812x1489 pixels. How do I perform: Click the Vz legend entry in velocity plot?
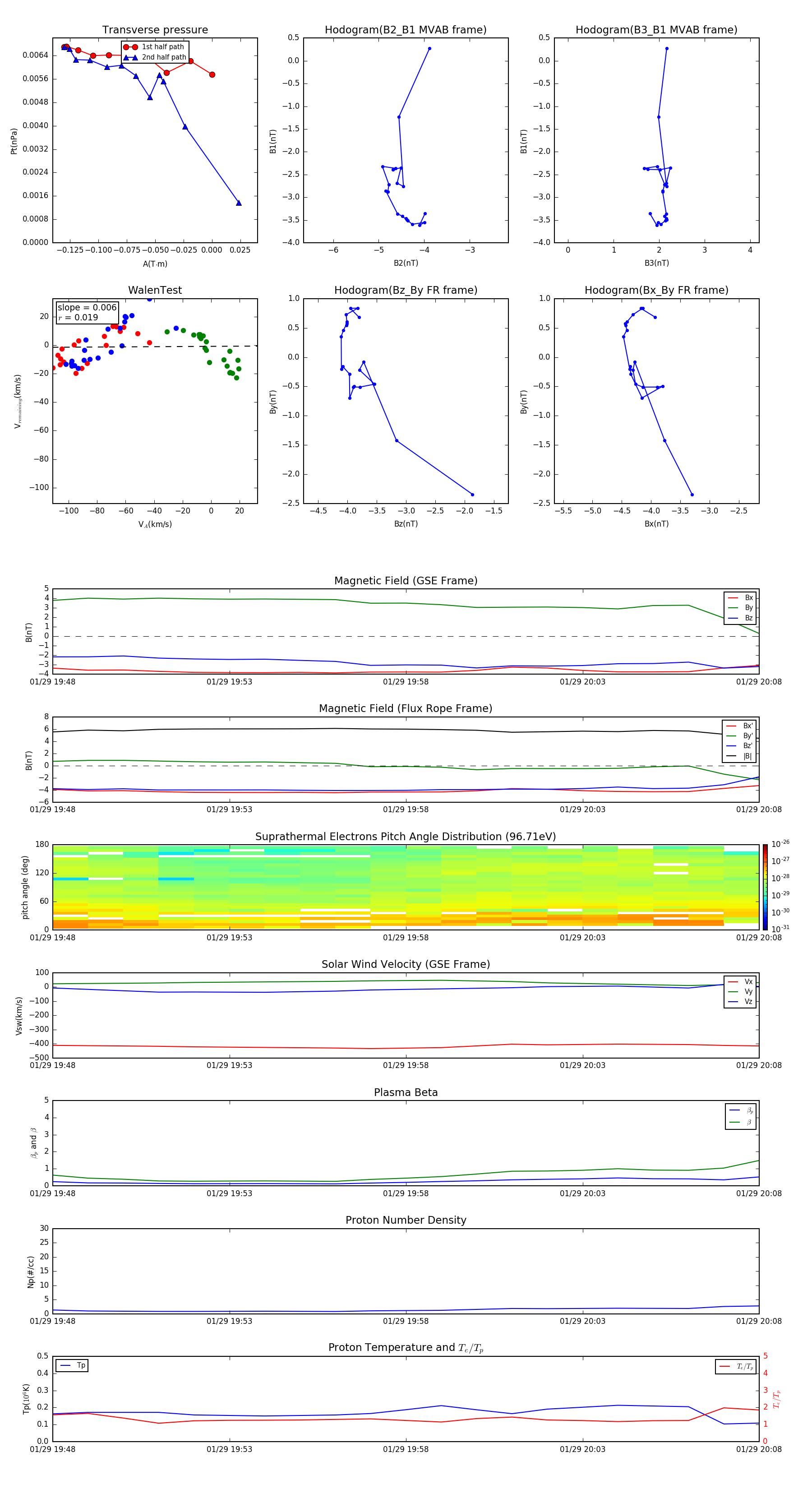click(x=740, y=1002)
